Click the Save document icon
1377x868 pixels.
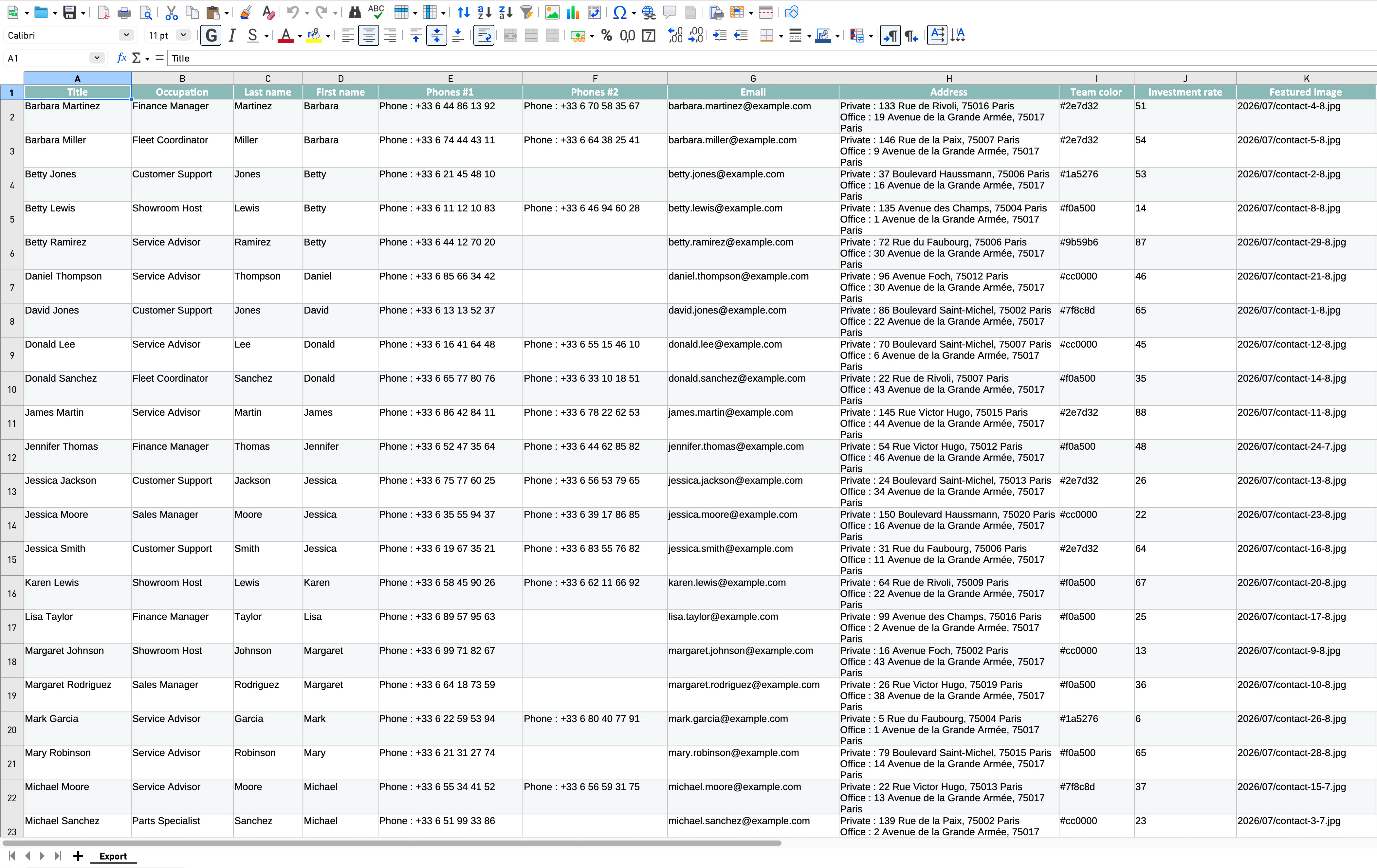[x=69, y=12]
